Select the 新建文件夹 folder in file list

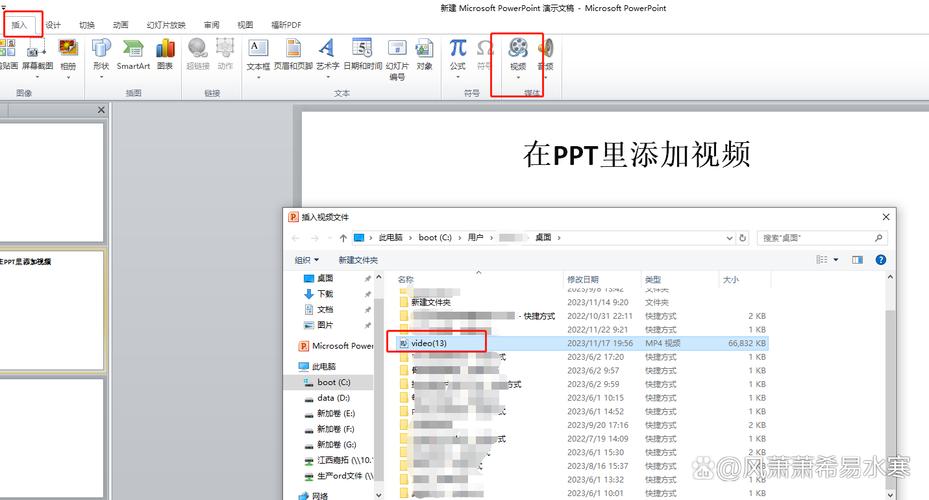pyautogui.click(x=431, y=302)
